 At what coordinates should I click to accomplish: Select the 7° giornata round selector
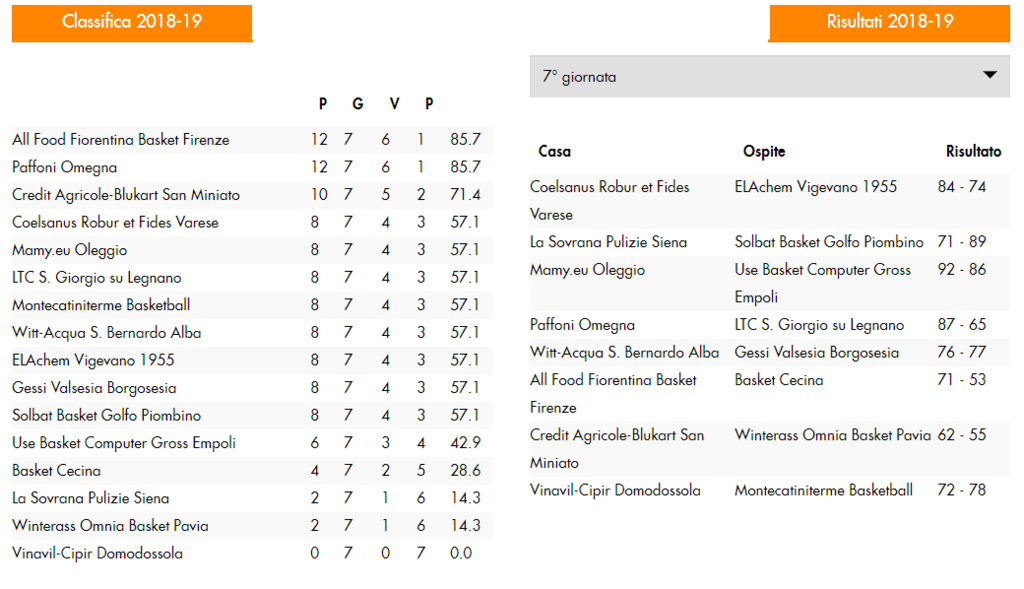click(x=769, y=76)
